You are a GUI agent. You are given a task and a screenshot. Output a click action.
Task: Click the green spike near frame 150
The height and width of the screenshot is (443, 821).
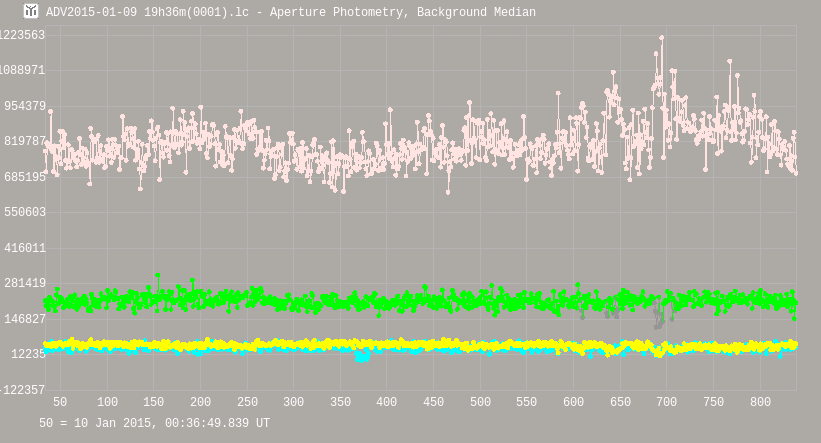tap(157, 277)
